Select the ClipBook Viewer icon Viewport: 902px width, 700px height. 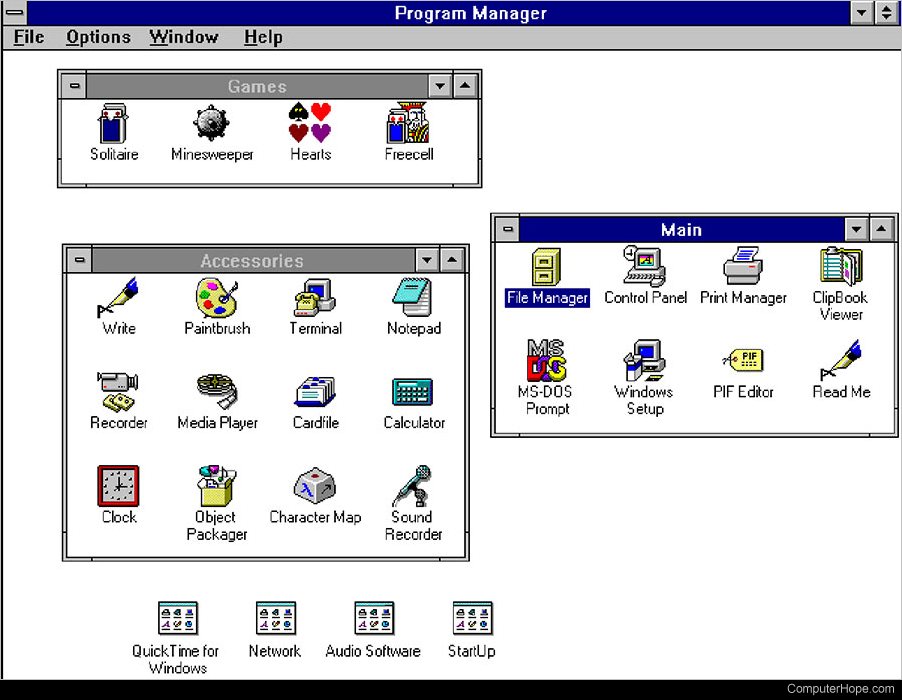[x=841, y=266]
